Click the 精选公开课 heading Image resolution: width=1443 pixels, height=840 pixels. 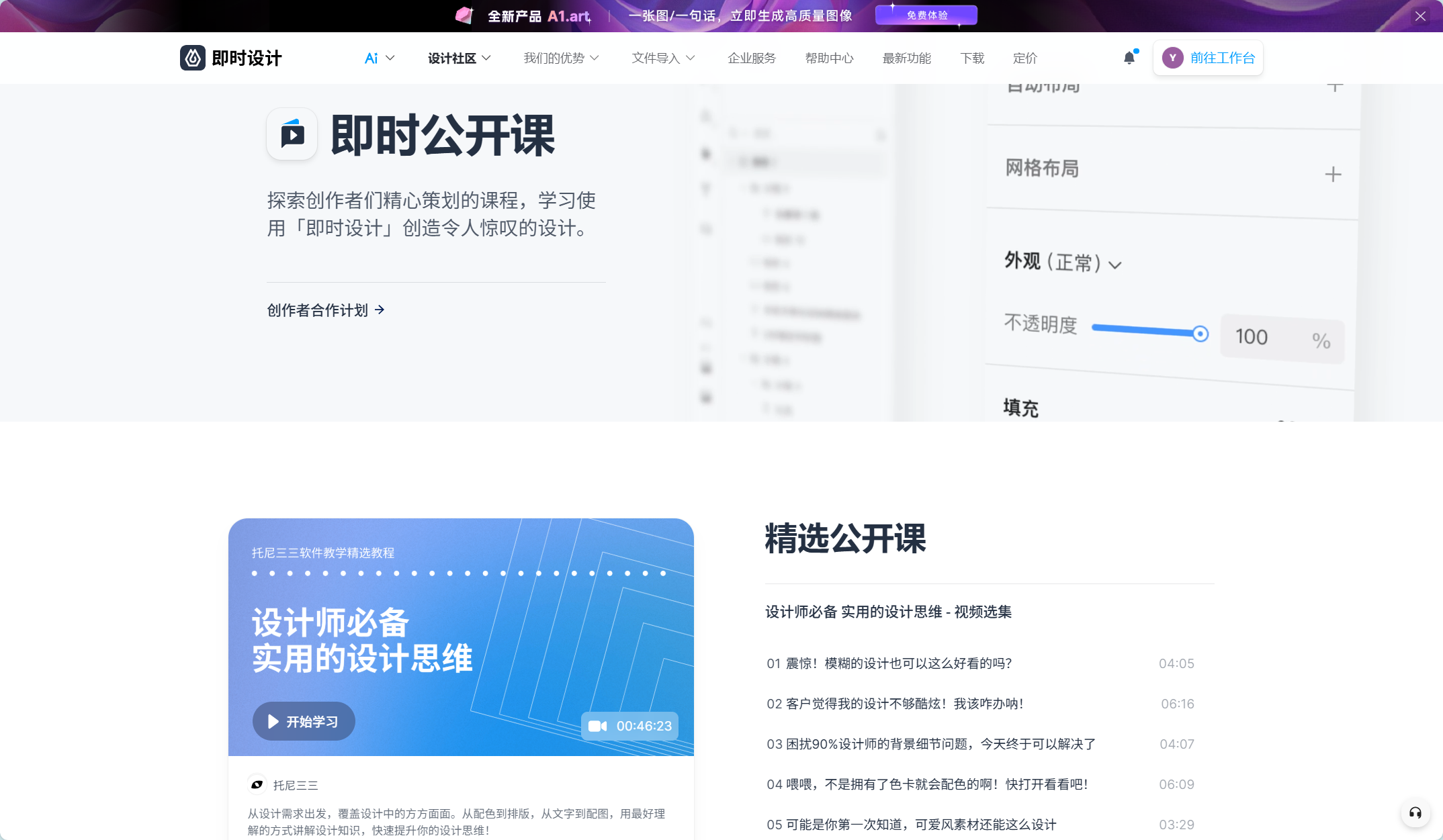[x=846, y=539]
